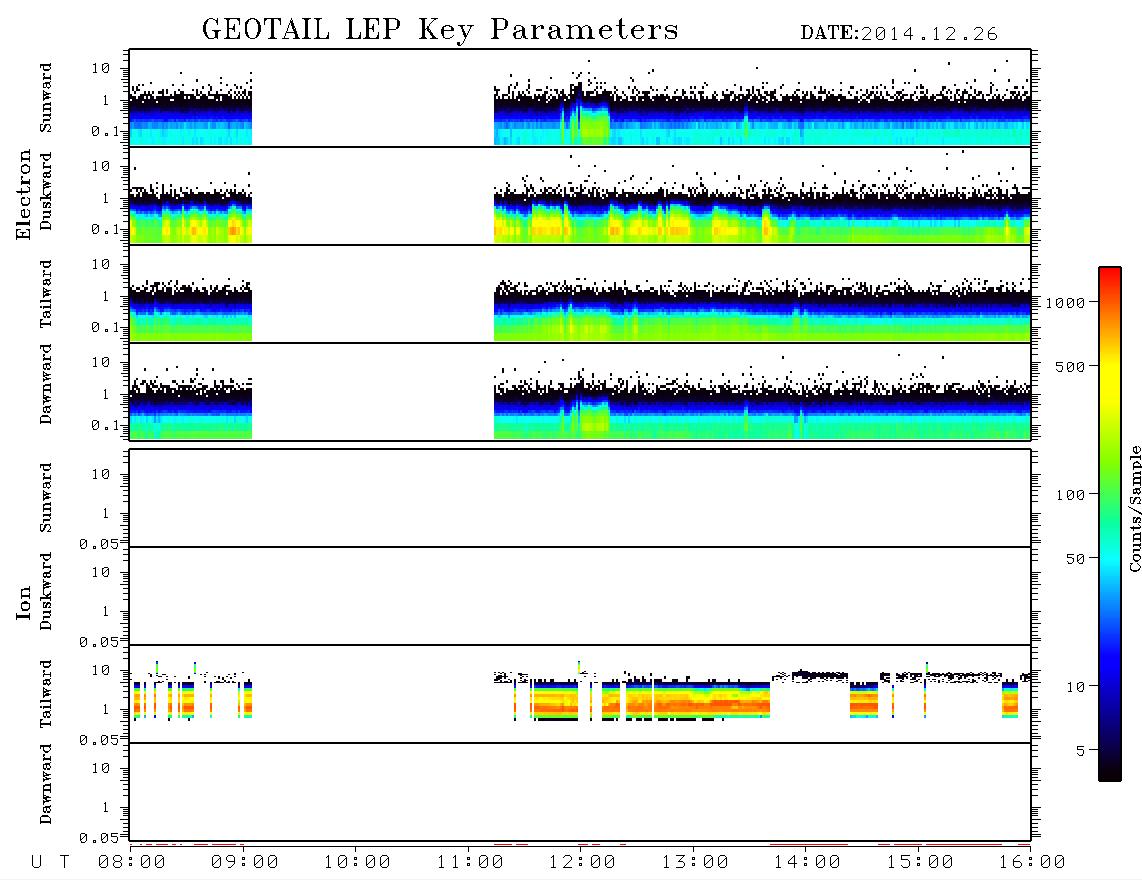Click the Ion 'Sunward' panel label

click(45, 498)
